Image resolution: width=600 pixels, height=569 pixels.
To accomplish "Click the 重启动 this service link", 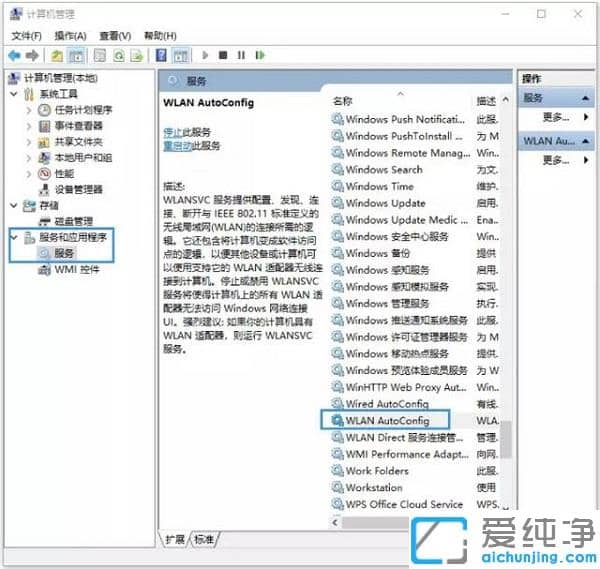I will [178, 146].
